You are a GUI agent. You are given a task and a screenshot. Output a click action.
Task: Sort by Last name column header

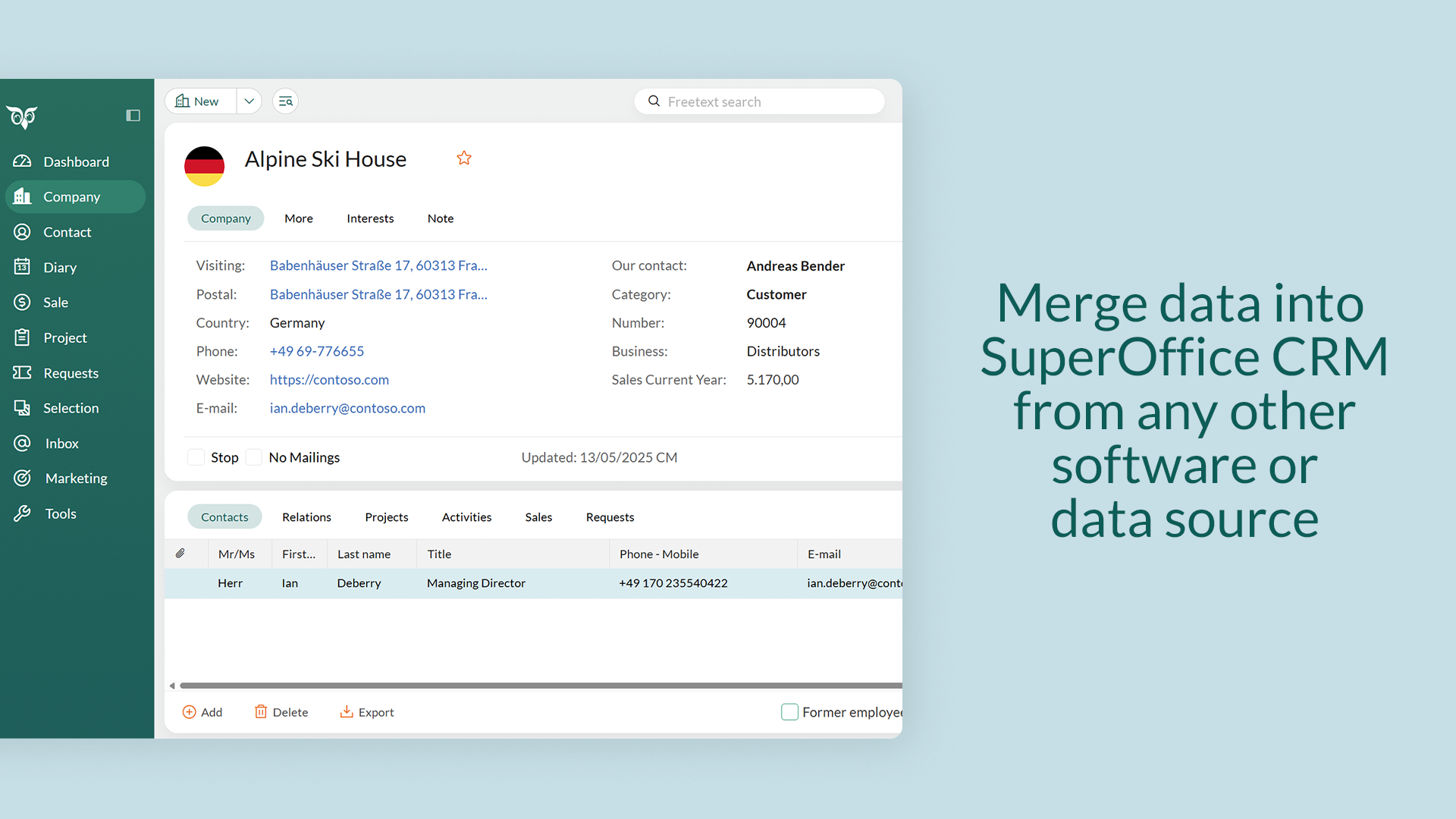click(372, 554)
